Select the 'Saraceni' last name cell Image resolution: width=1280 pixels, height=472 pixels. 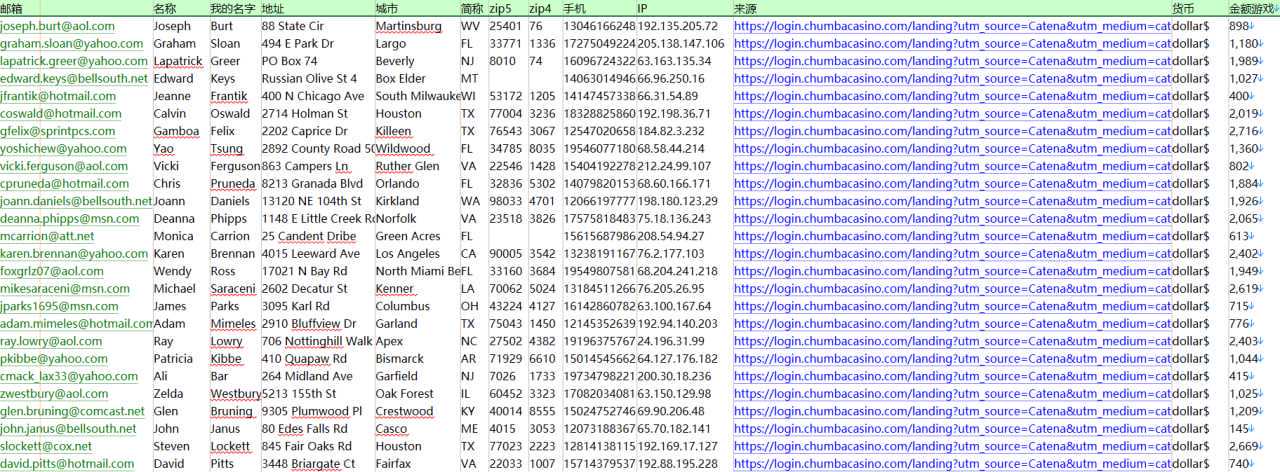233,289
